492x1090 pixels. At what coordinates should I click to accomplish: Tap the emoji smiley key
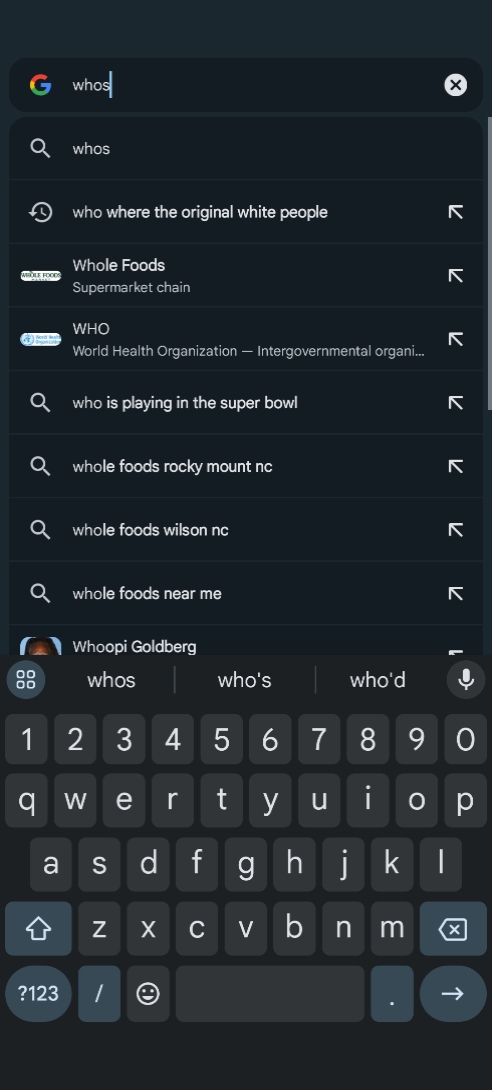pos(148,993)
